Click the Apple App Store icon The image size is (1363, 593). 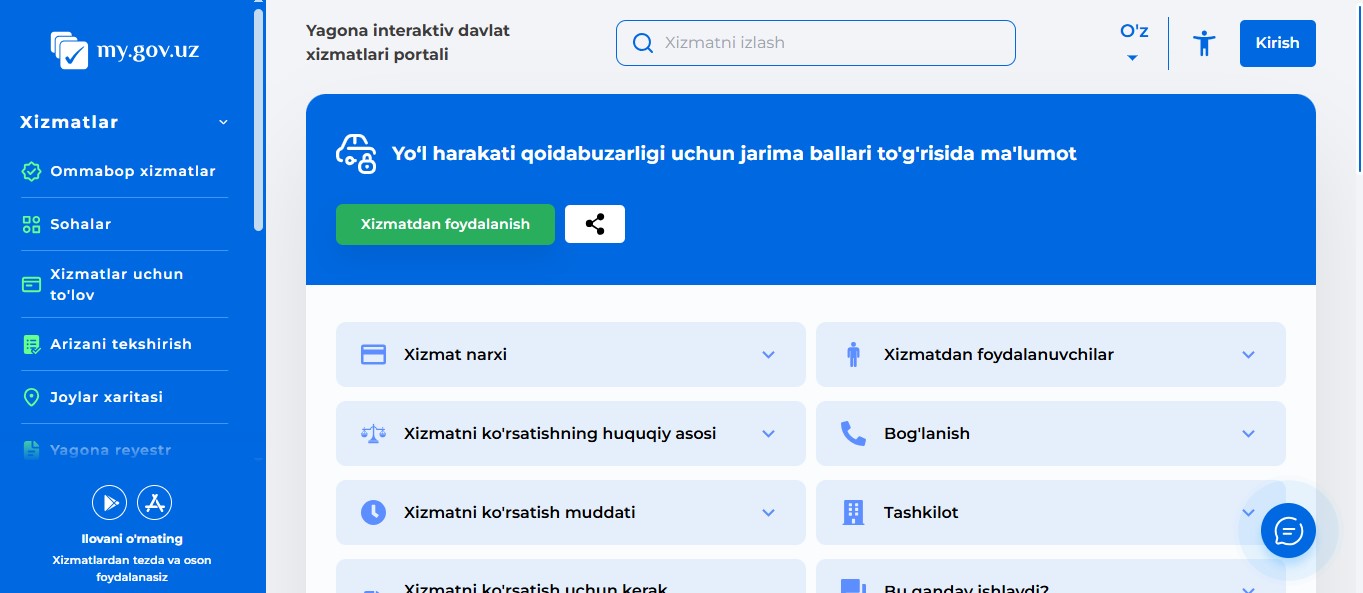pos(155,502)
